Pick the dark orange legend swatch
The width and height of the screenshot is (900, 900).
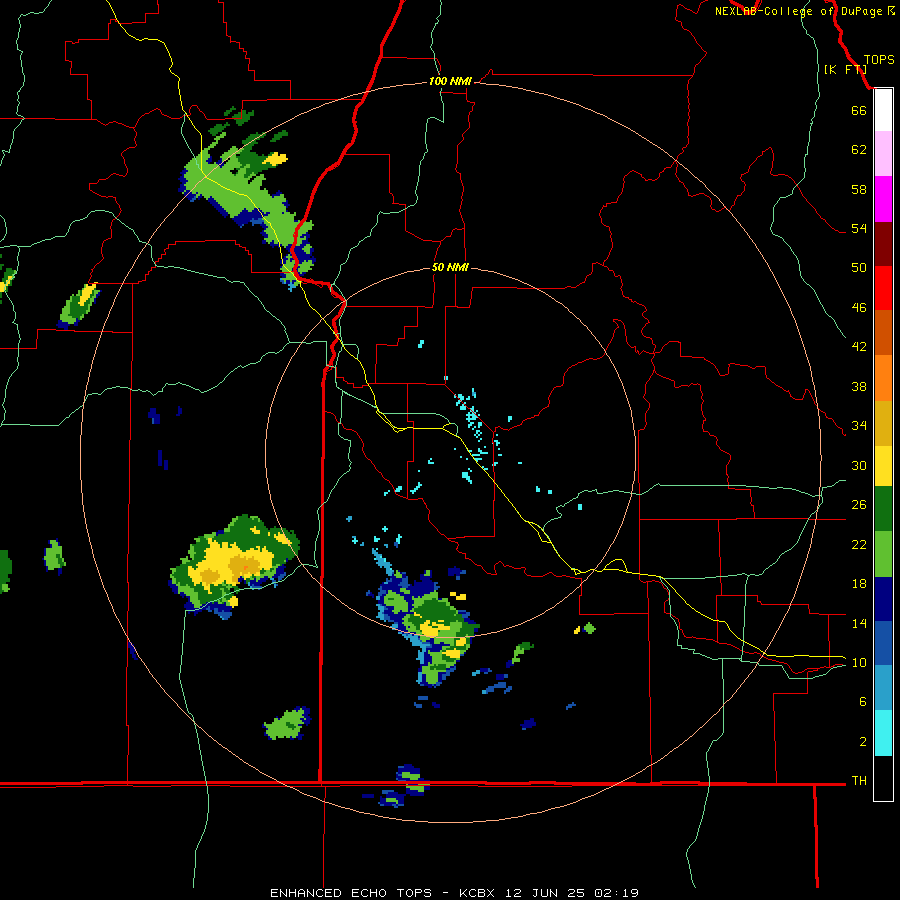[883, 332]
